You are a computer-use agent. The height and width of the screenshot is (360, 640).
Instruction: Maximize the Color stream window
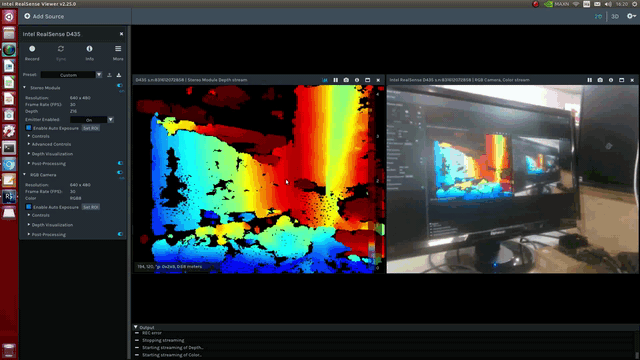click(x=621, y=80)
